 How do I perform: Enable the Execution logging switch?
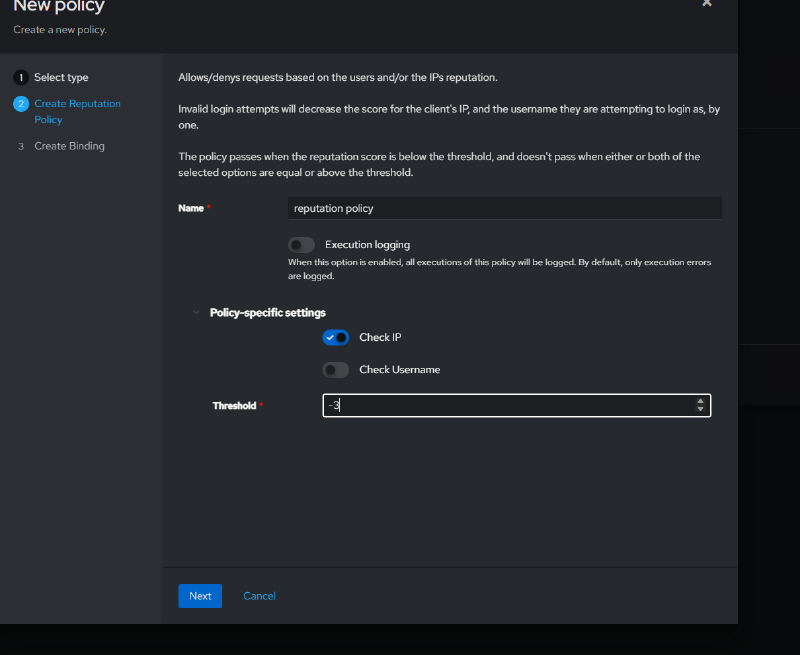point(302,245)
